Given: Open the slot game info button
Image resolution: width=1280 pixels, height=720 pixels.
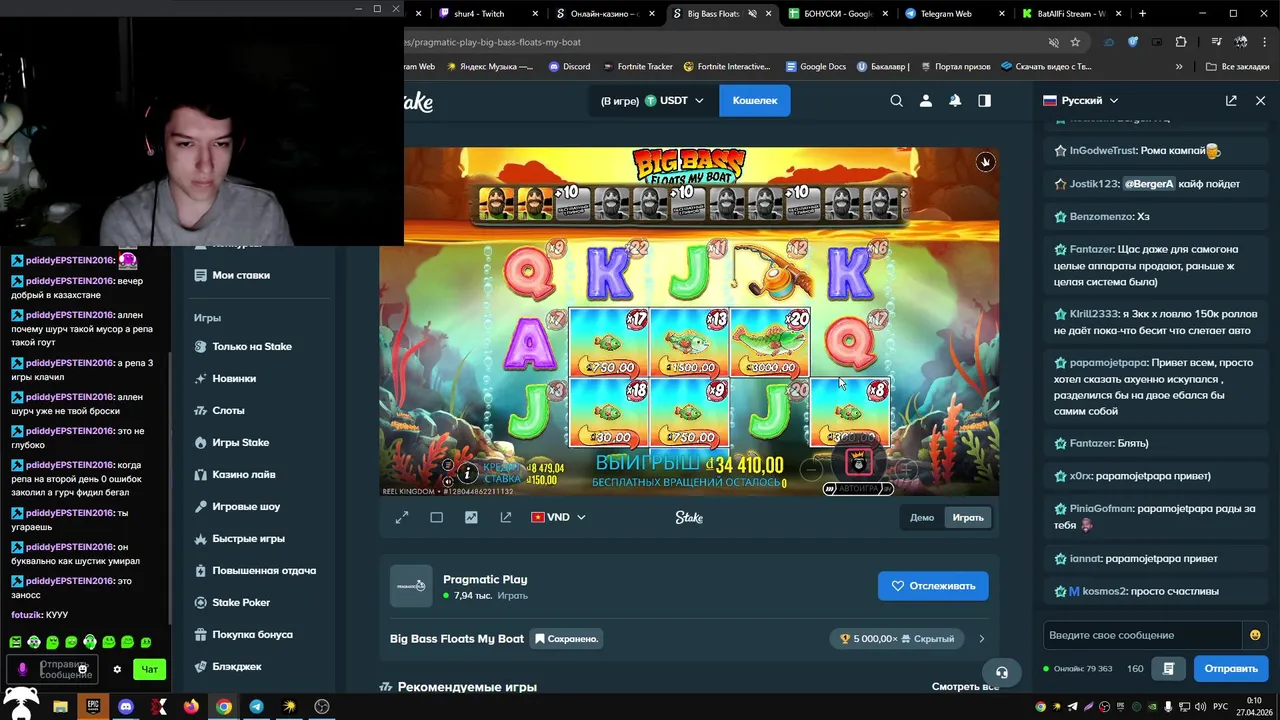Looking at the screenshot, I should (x=468, y=473).
